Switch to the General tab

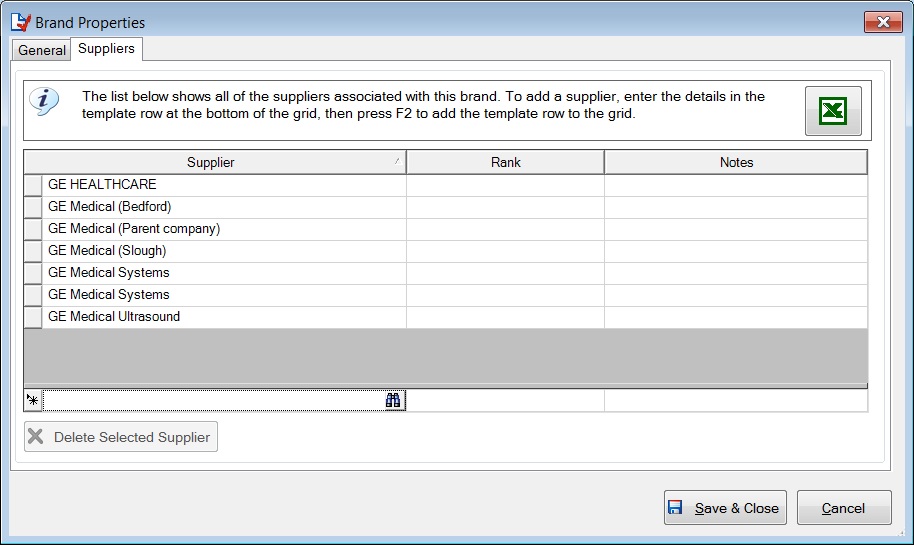click(41, 50)
